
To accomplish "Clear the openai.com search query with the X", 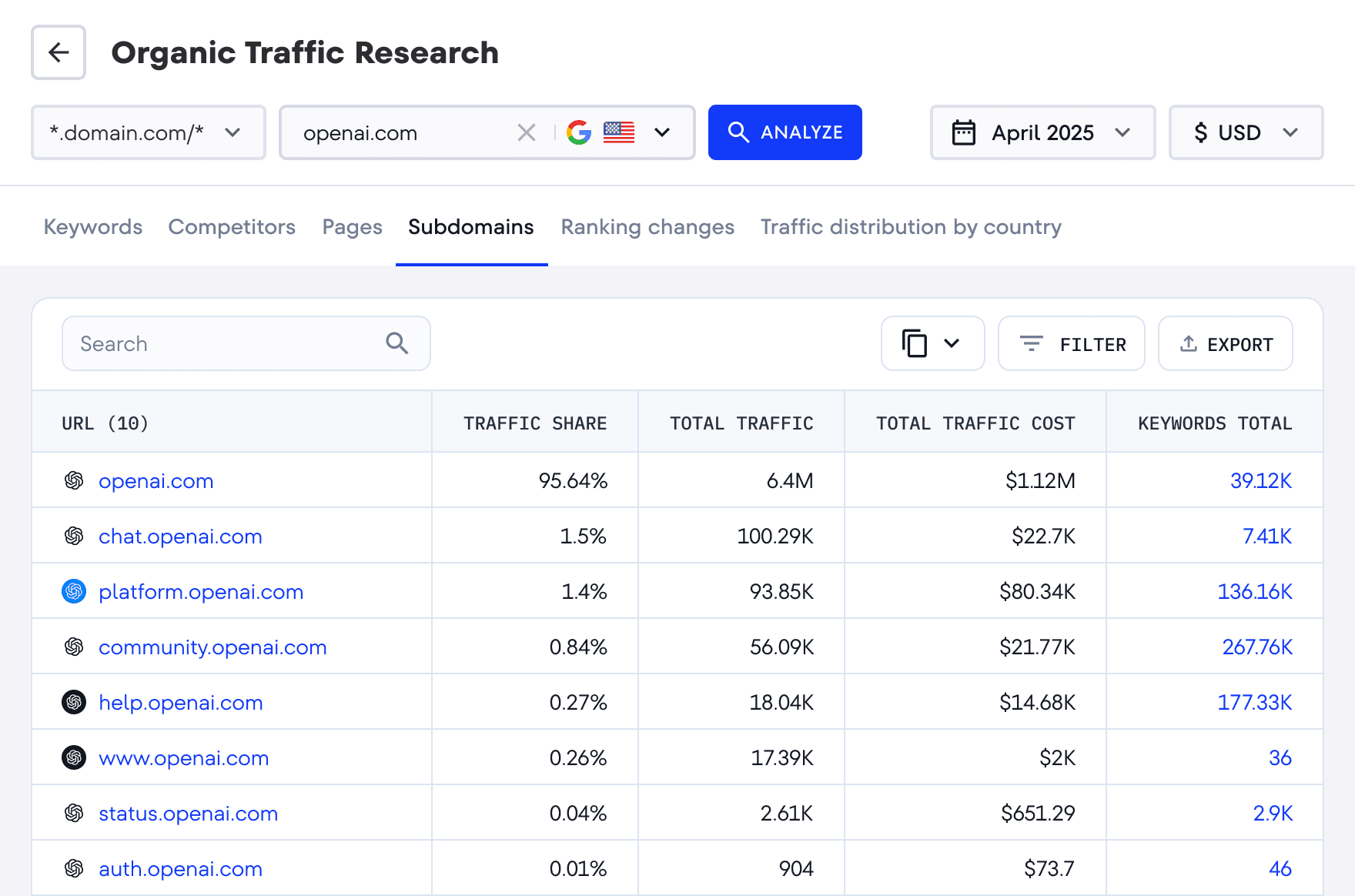I will (527, 132).
